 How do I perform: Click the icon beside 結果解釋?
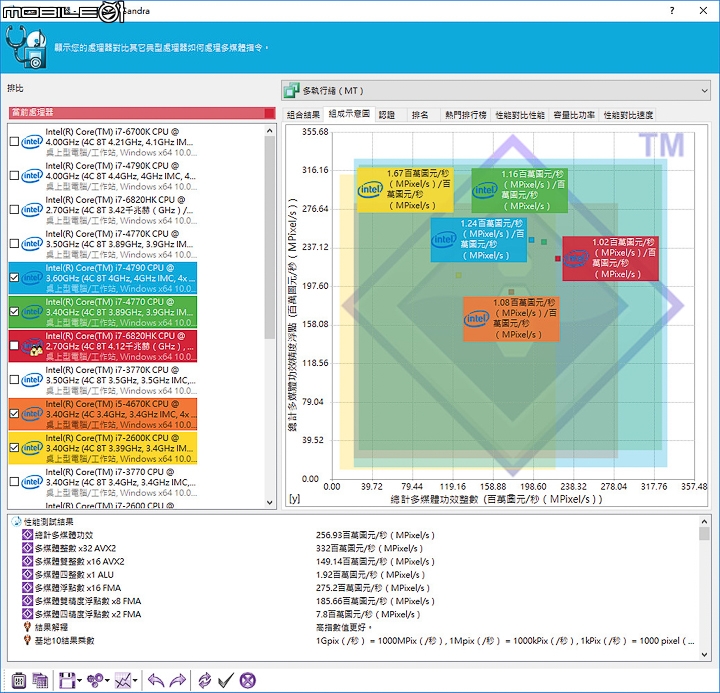tap(28, 627)
